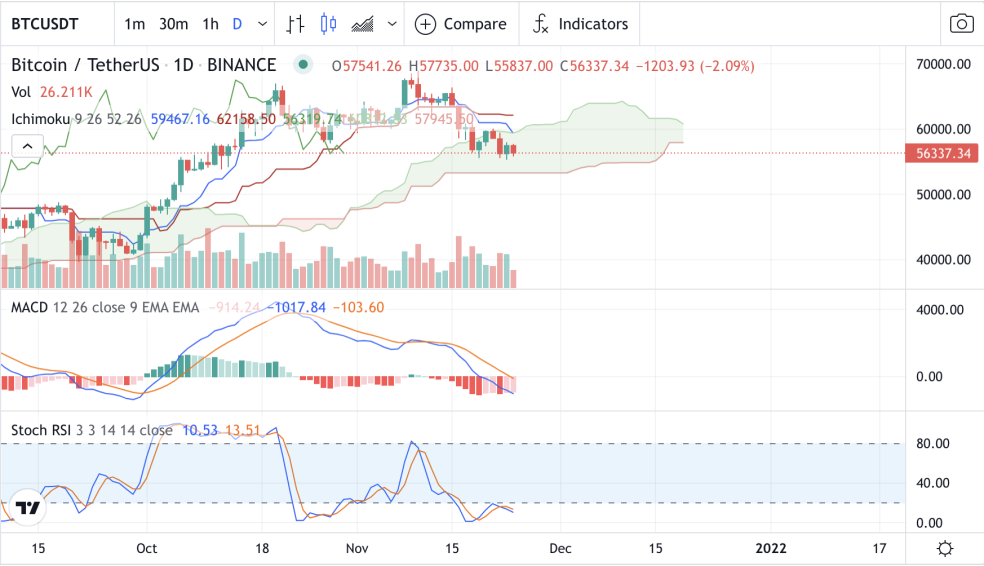984x566 pixels.
Task: Select the D daily timeframe
Action: (x=237, y=24)
